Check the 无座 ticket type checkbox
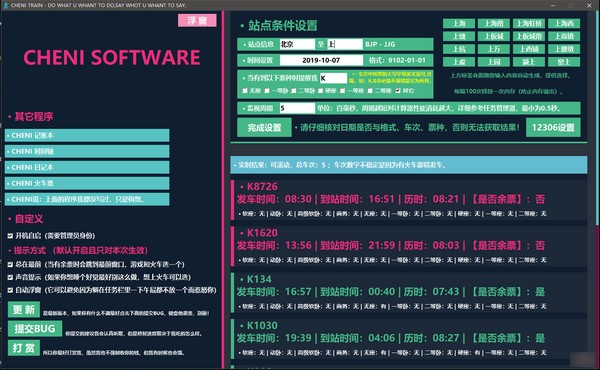The width and height of the screenshot is (600, 370). point(245,91)
